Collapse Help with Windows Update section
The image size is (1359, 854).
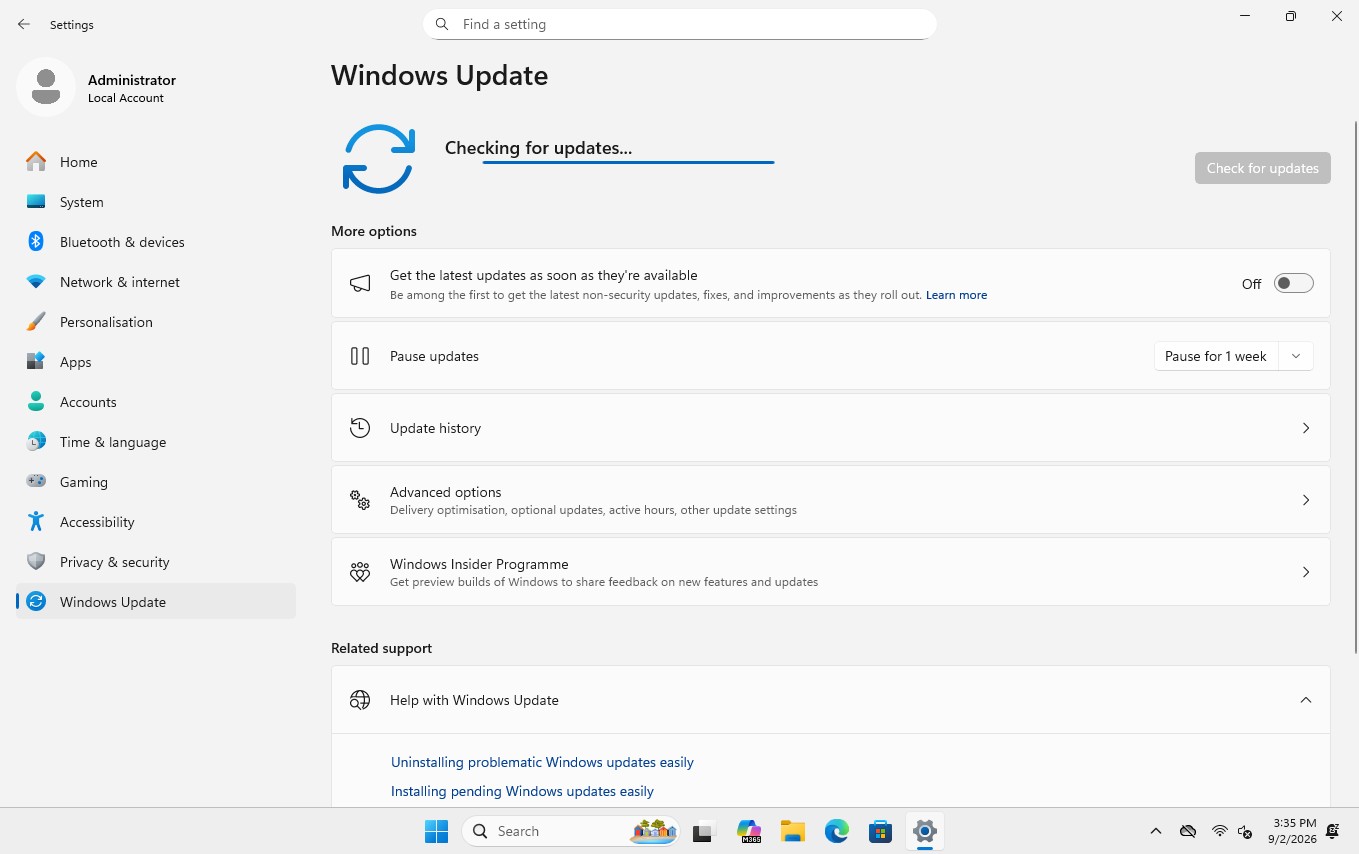1306,700
